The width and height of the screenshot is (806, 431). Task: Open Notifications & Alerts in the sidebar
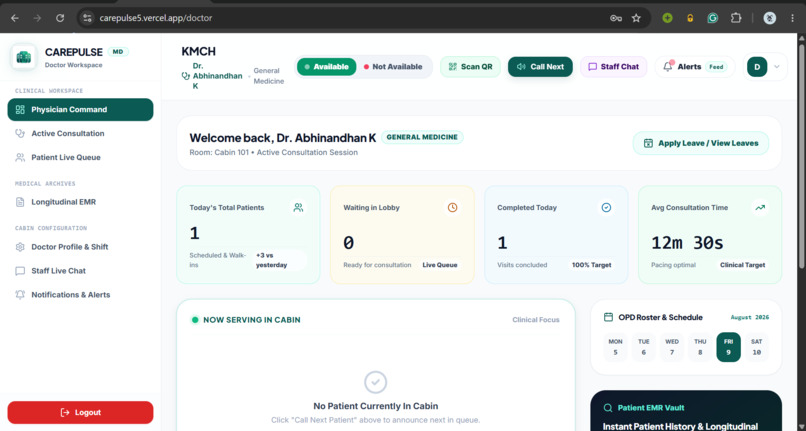click(x=80, y=295)
